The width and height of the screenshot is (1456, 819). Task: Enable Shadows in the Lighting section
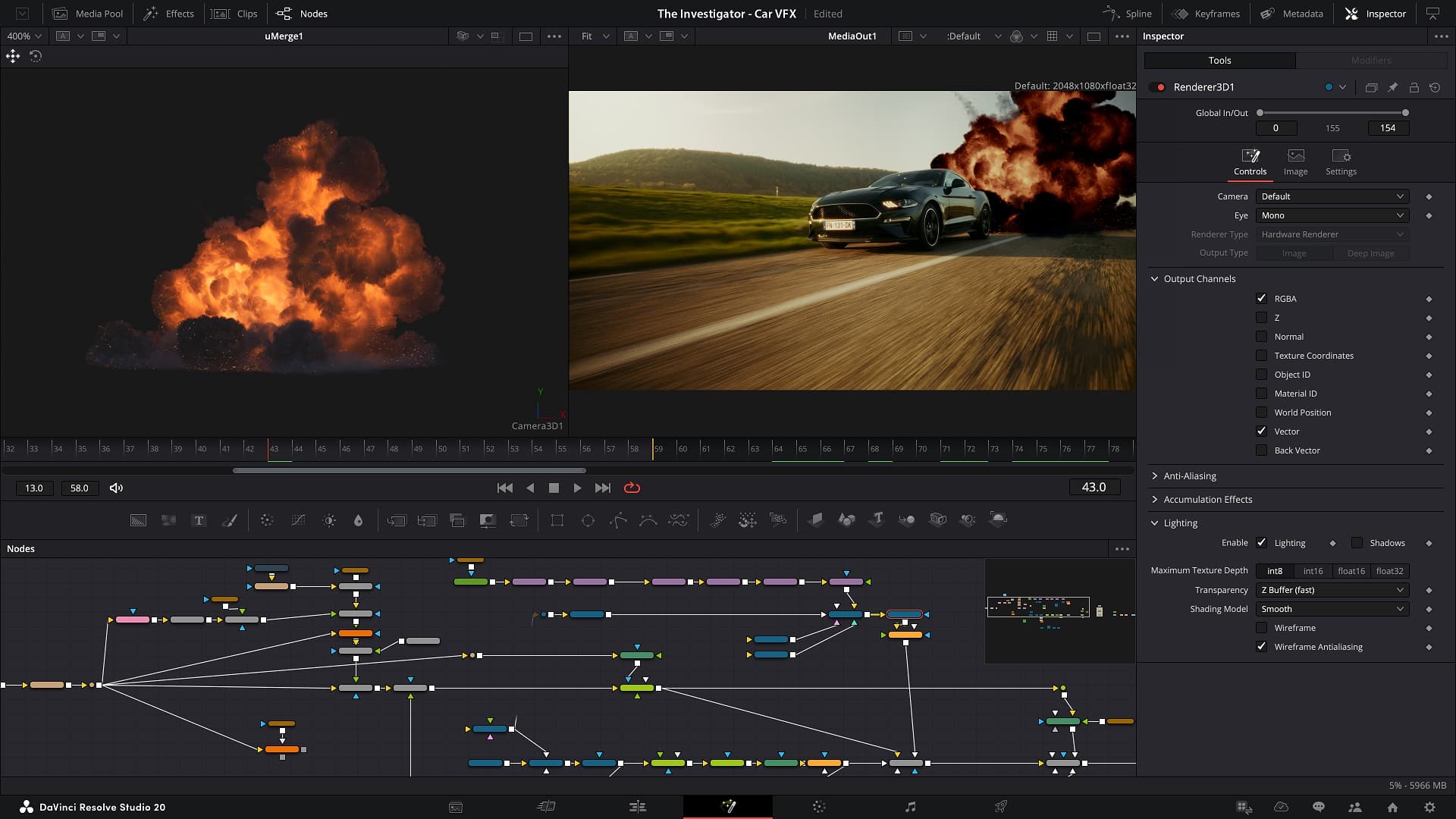1357,543
